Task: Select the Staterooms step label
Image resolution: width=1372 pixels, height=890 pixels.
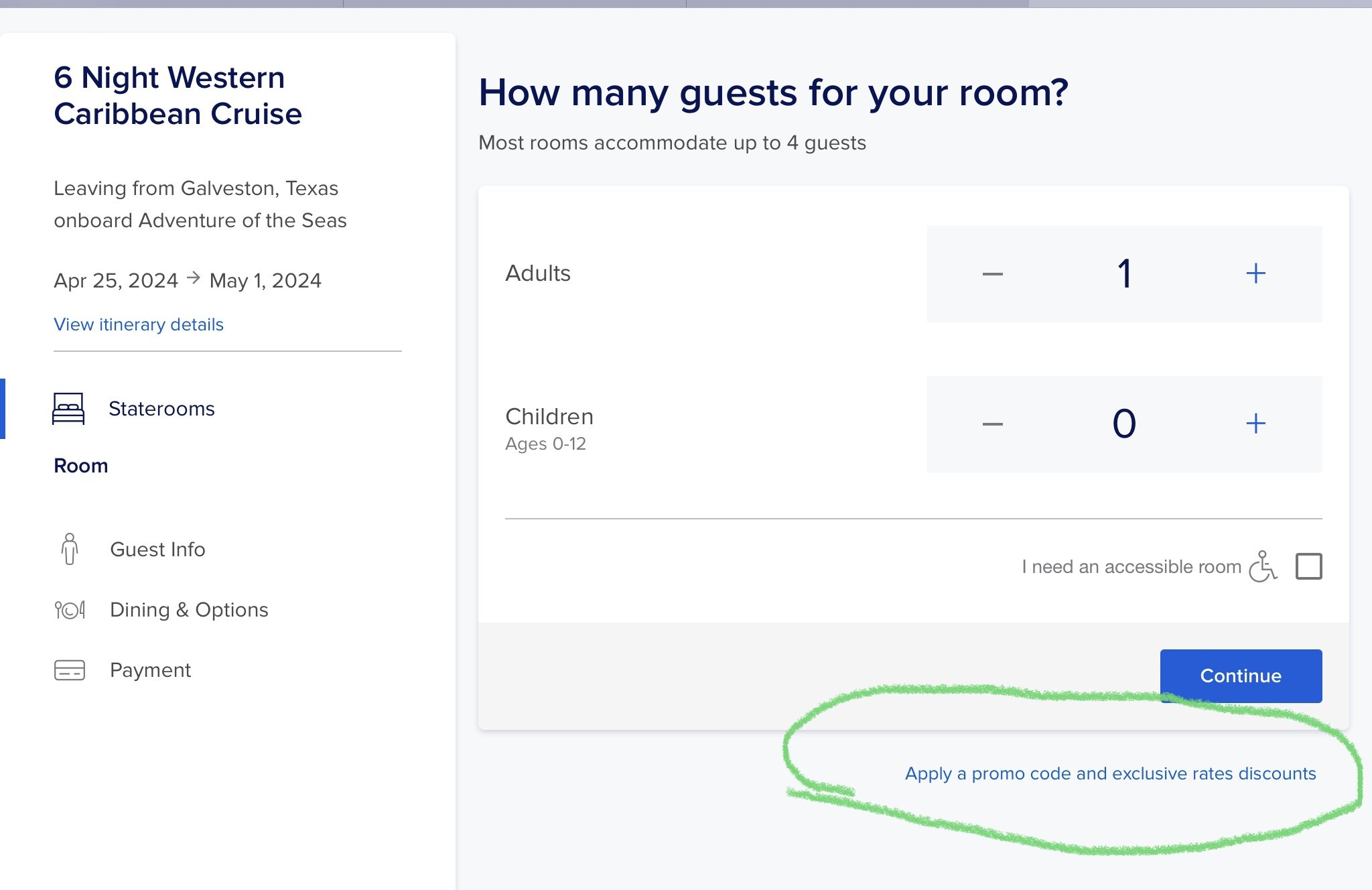Action: pos(161,409)
